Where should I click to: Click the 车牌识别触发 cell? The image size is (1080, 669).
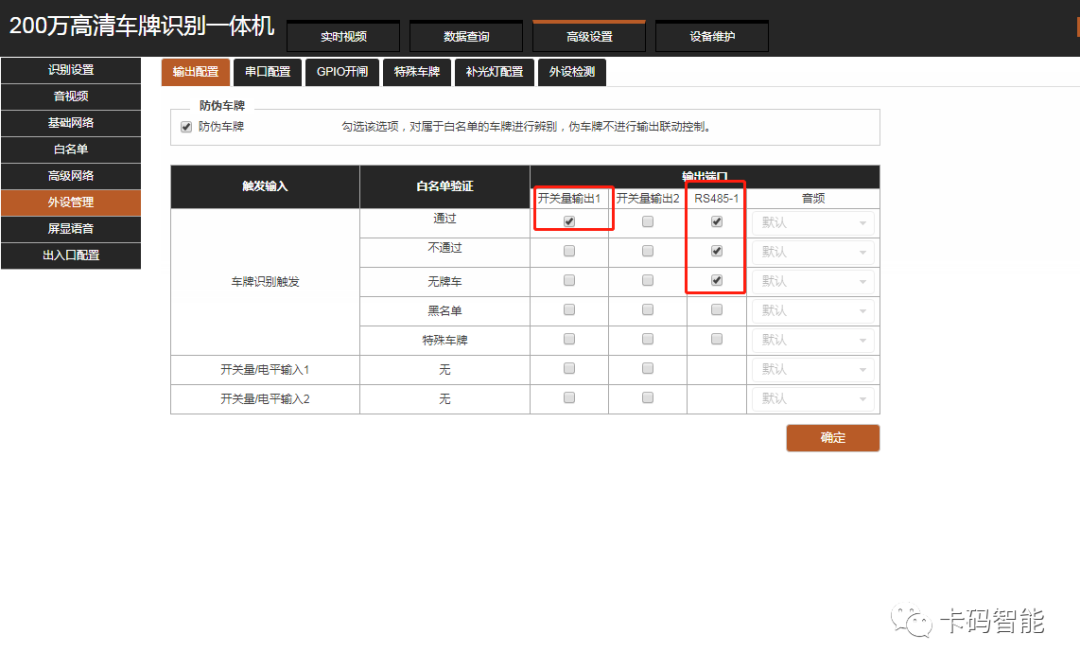tap(265, 282)
